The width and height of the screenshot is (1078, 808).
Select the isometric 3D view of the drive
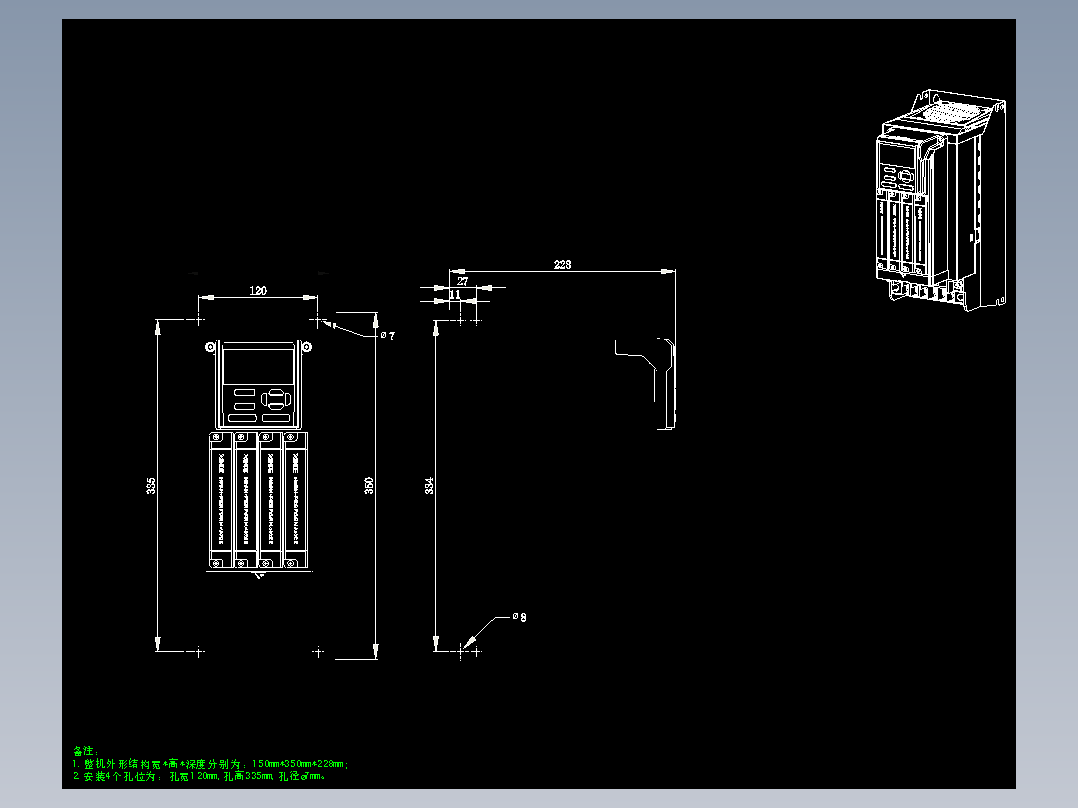coord(941,200)
